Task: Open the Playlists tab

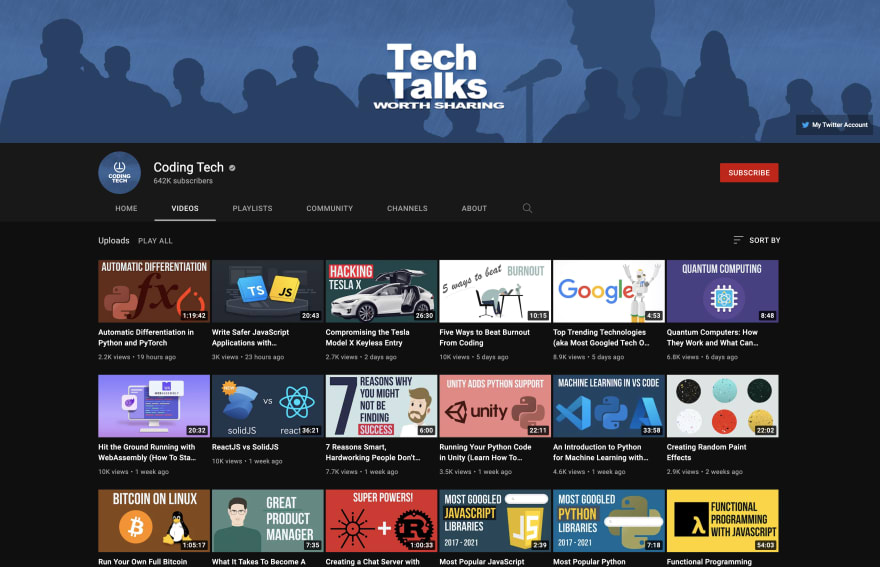Action: (253, 208)
